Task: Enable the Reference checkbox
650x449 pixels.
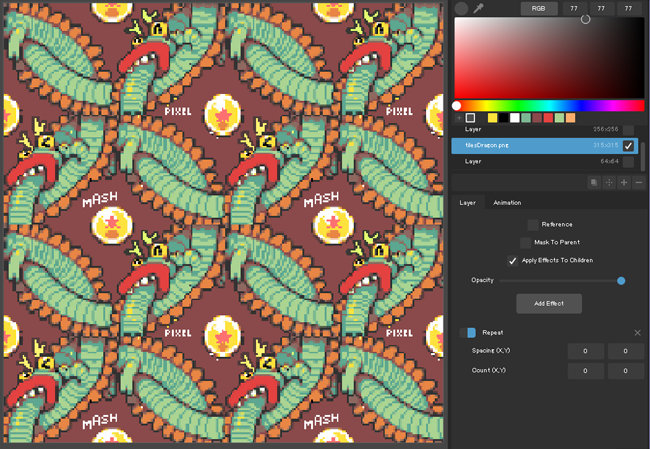Action: tap(533, 225)
